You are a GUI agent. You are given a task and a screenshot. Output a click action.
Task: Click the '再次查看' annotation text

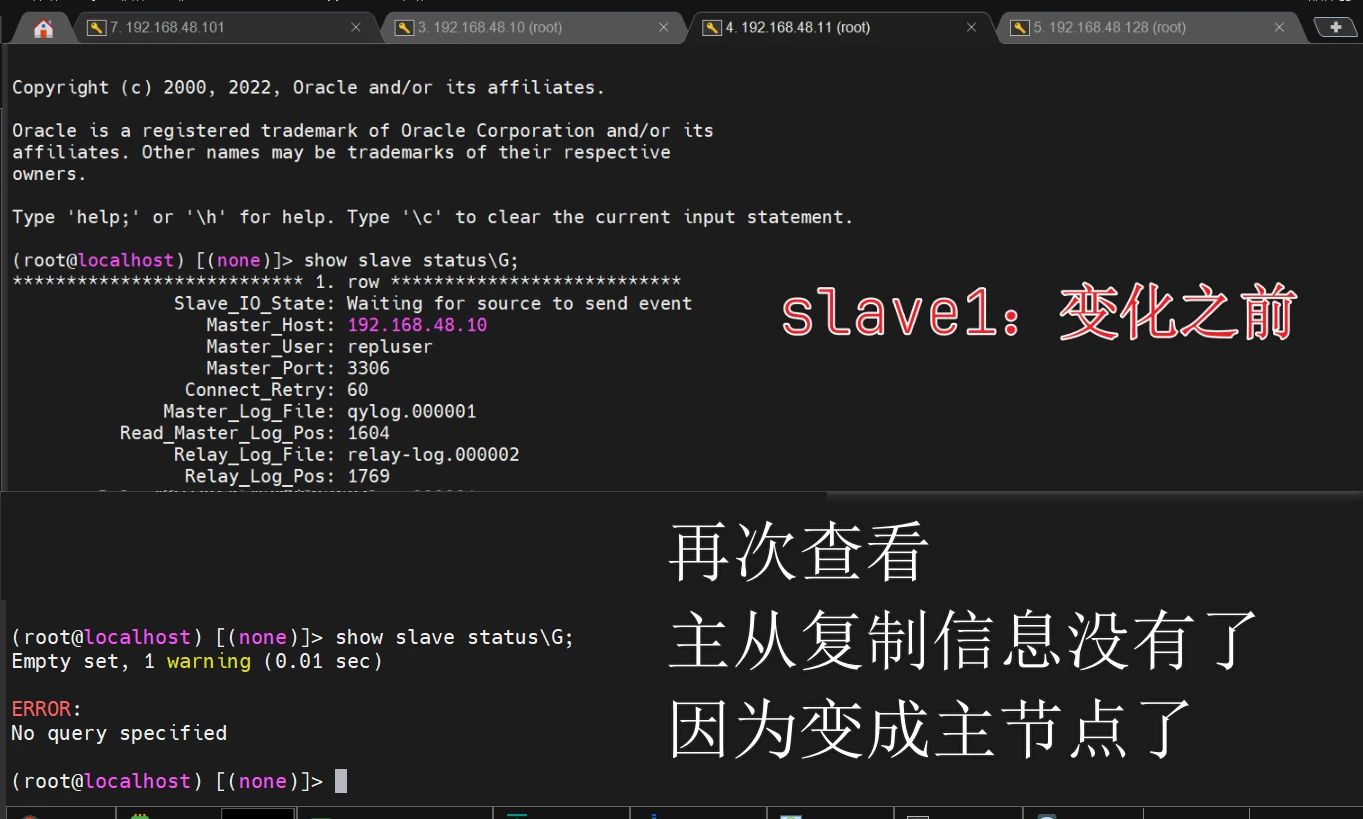tap(798, 553)
